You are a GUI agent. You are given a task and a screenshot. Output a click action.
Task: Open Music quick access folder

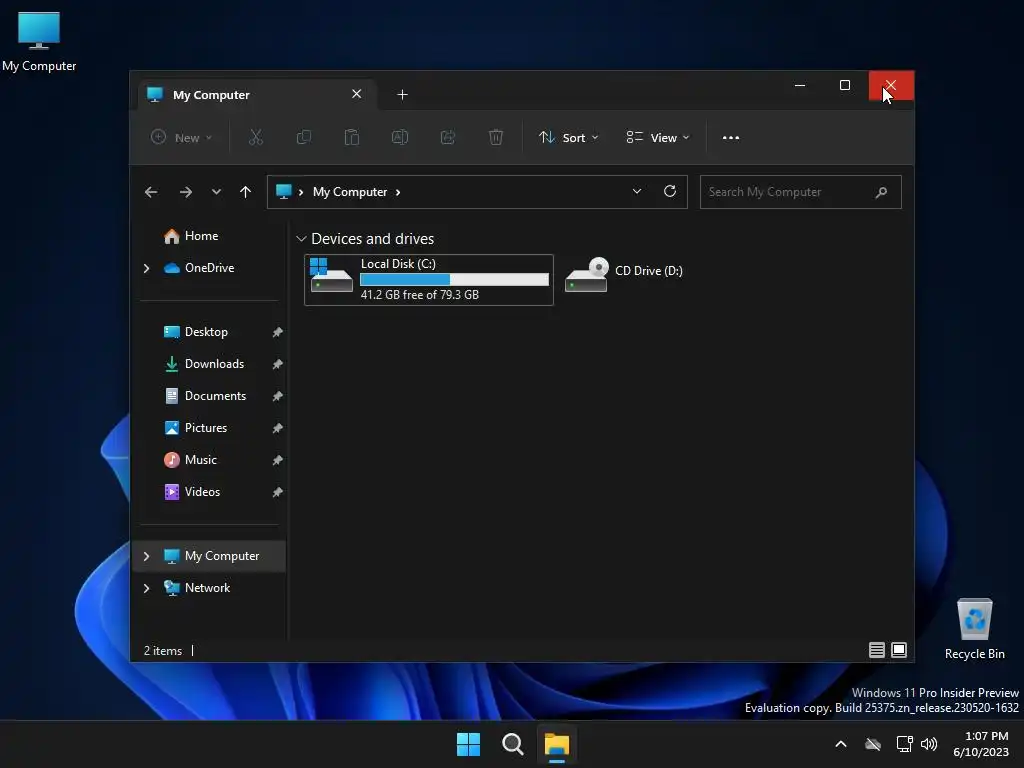pyautogui.click(x=190, y=460)
